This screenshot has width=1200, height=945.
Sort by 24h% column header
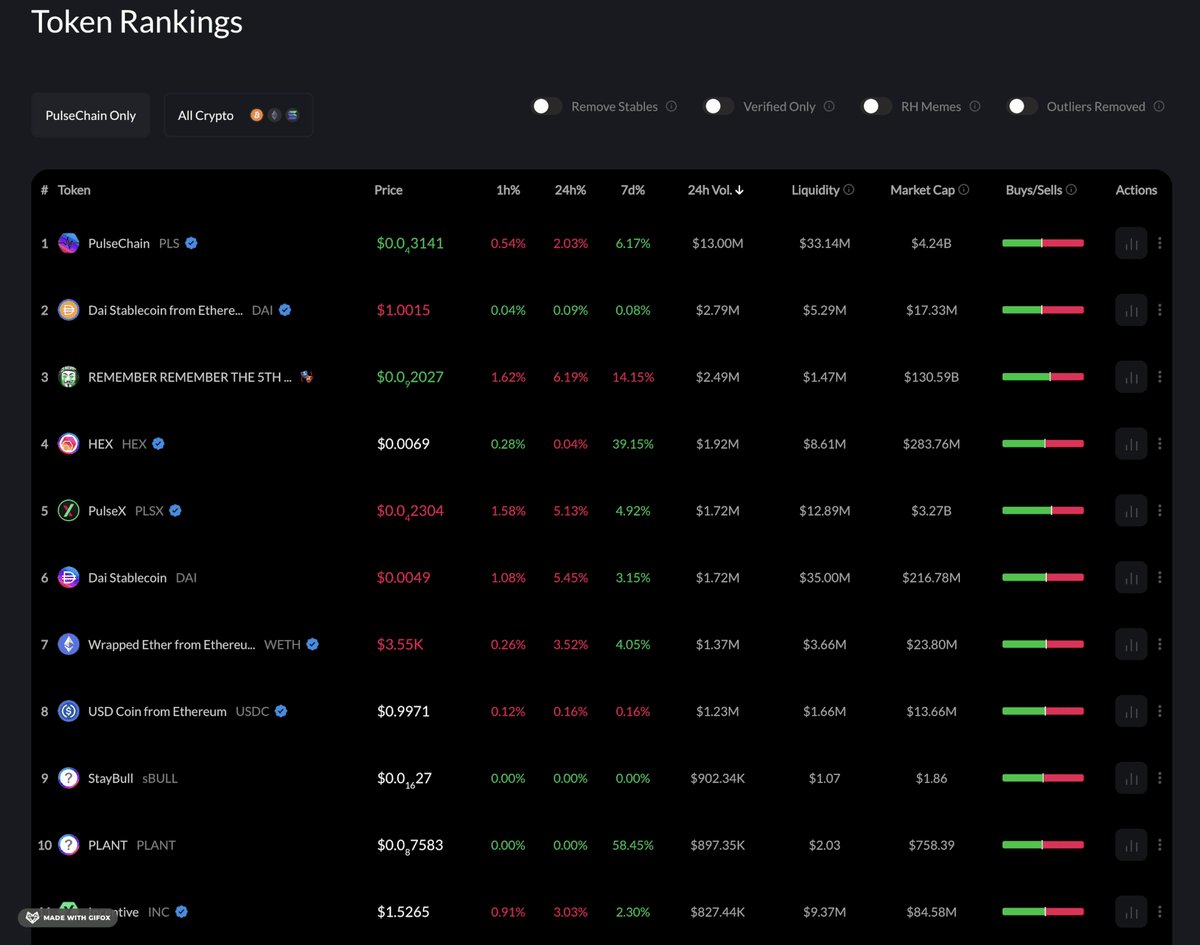(570, 190)
